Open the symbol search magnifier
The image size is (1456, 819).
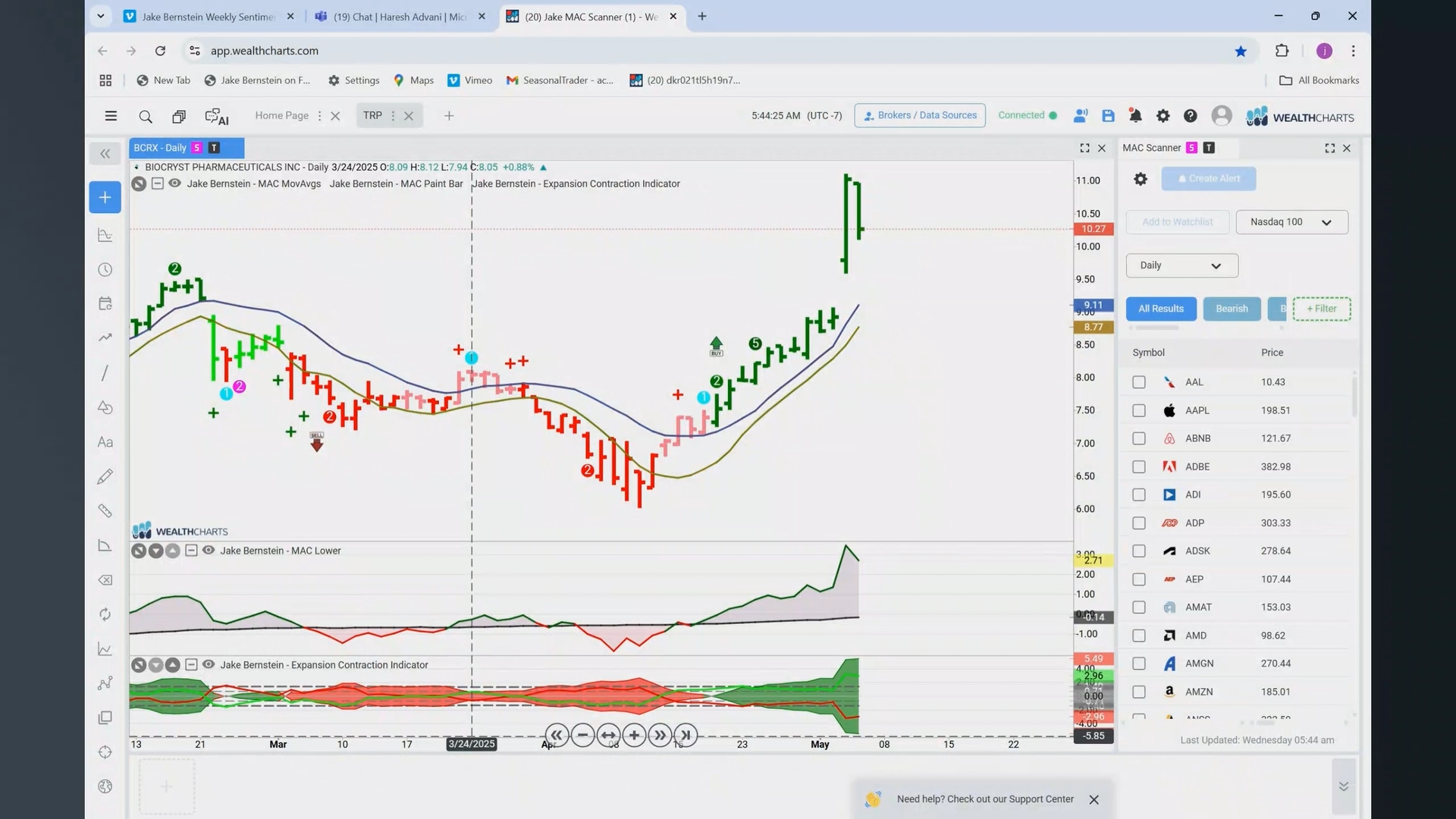pos(146,116)
